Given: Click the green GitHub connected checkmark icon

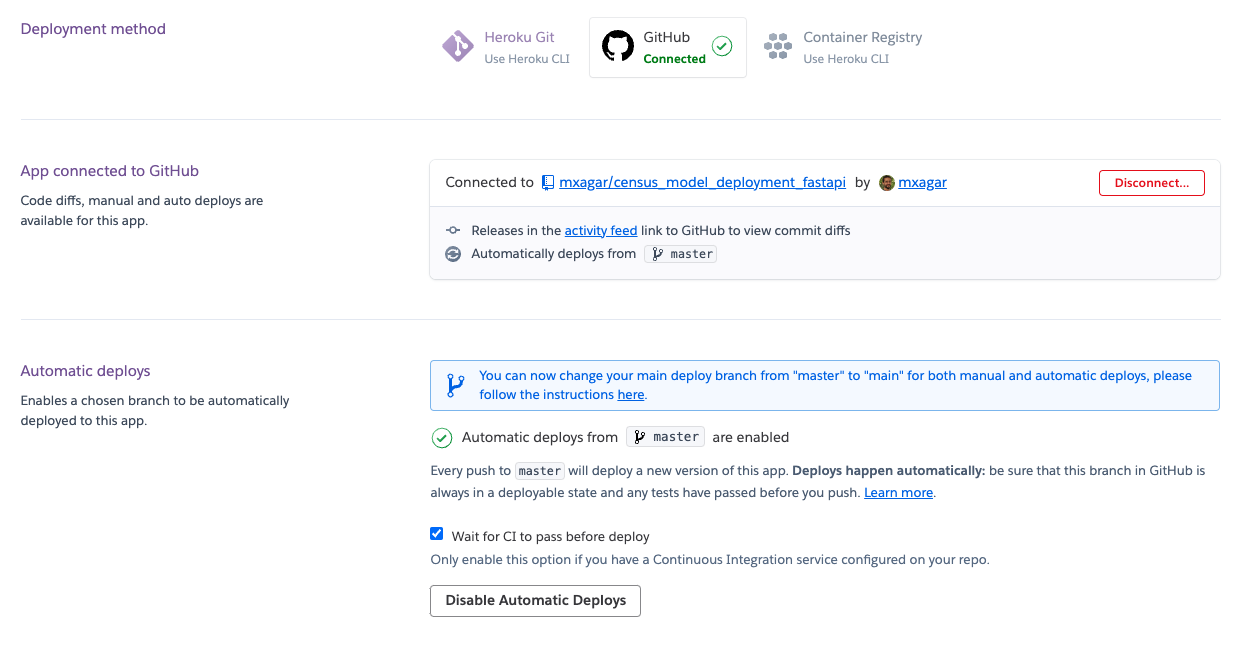Looking at the screenshot, I should [x=722, y=46].
